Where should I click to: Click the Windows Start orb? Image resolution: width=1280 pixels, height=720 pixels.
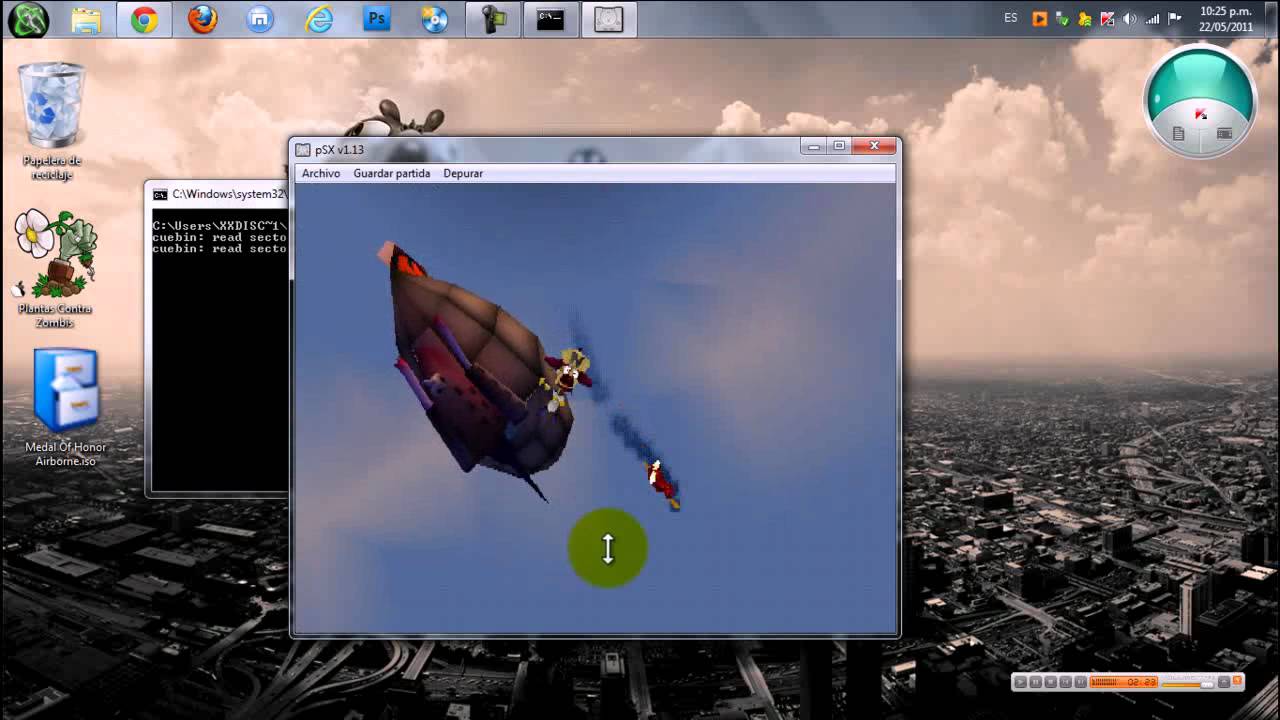coord(28,19)
